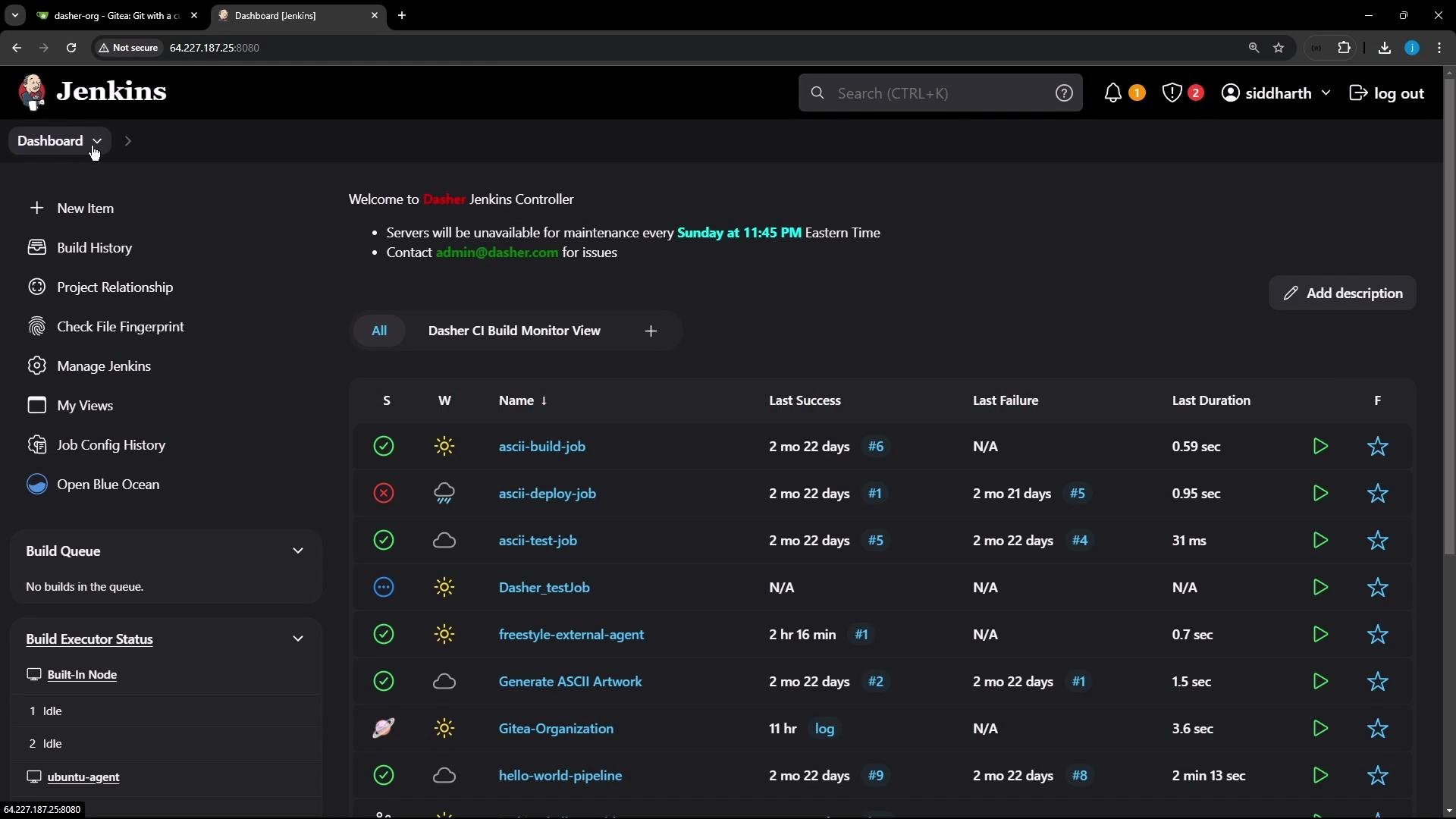Toggle favorite star for Gitea-Organization
This screenshot has width=1456, height=819.
point(1378,729)
